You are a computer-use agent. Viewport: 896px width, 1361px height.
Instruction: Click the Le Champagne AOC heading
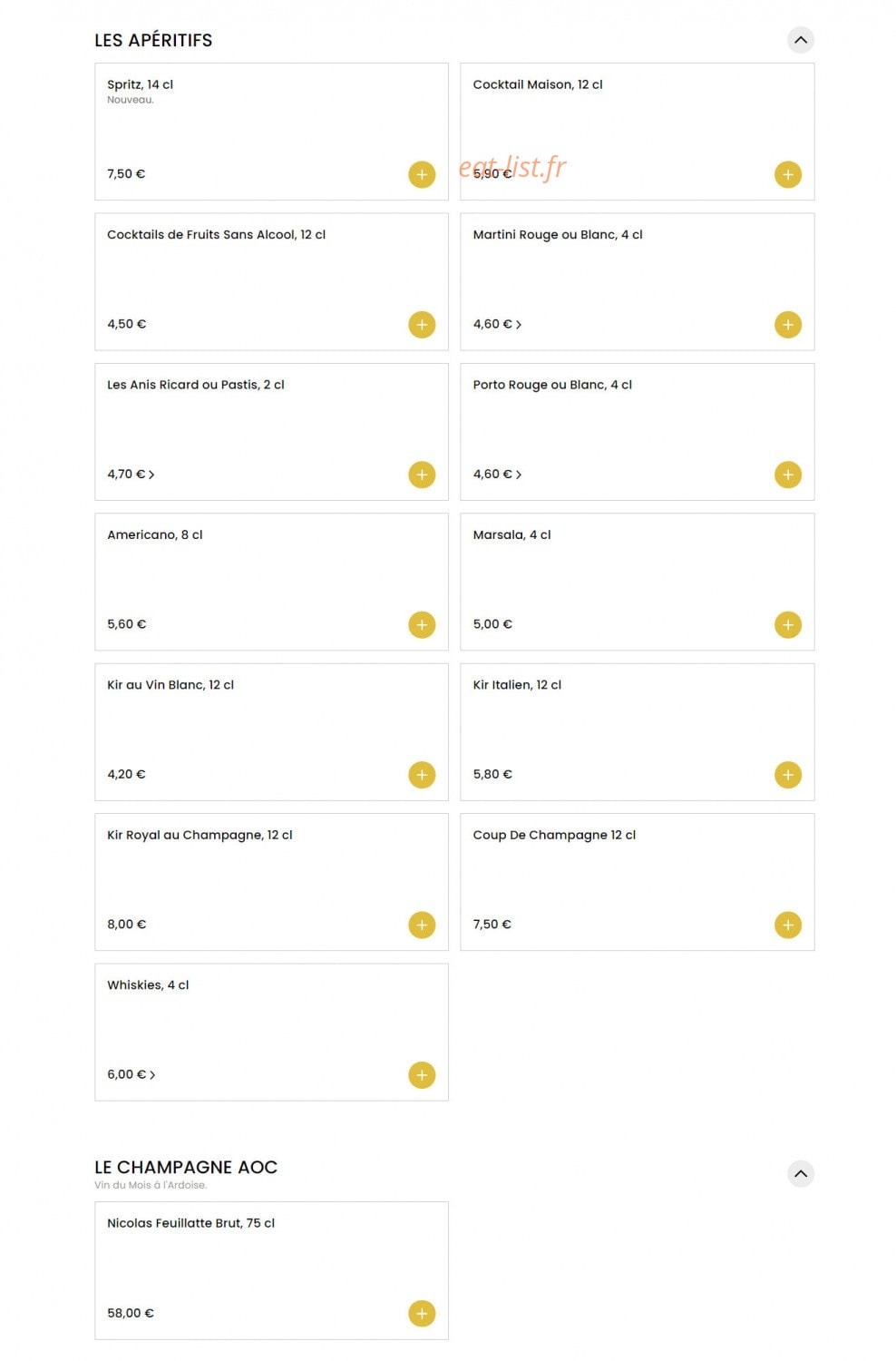pos(186,1167)
